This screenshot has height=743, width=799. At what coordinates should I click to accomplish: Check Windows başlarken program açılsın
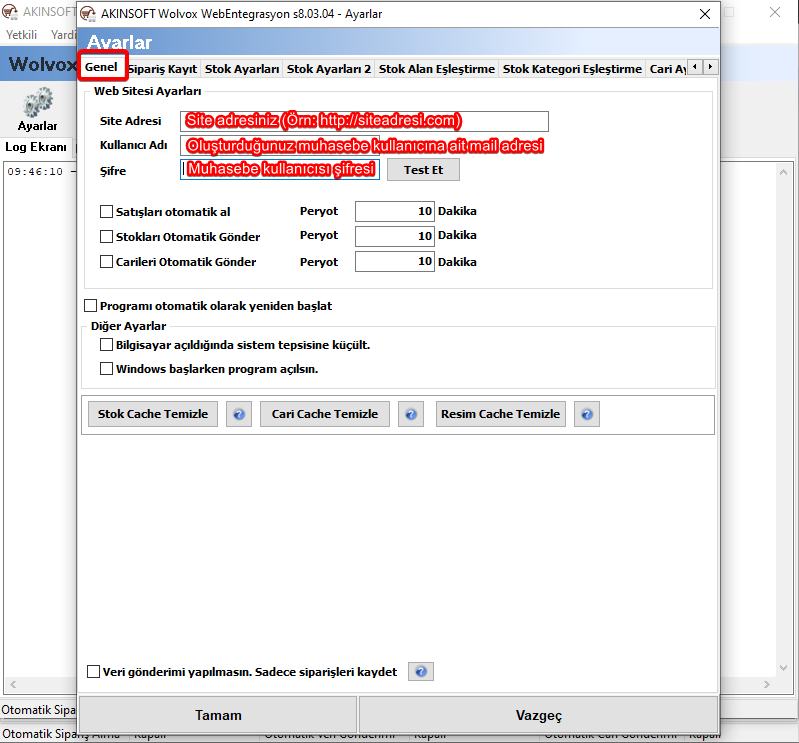pyautogui.click(x=106, y=368)
